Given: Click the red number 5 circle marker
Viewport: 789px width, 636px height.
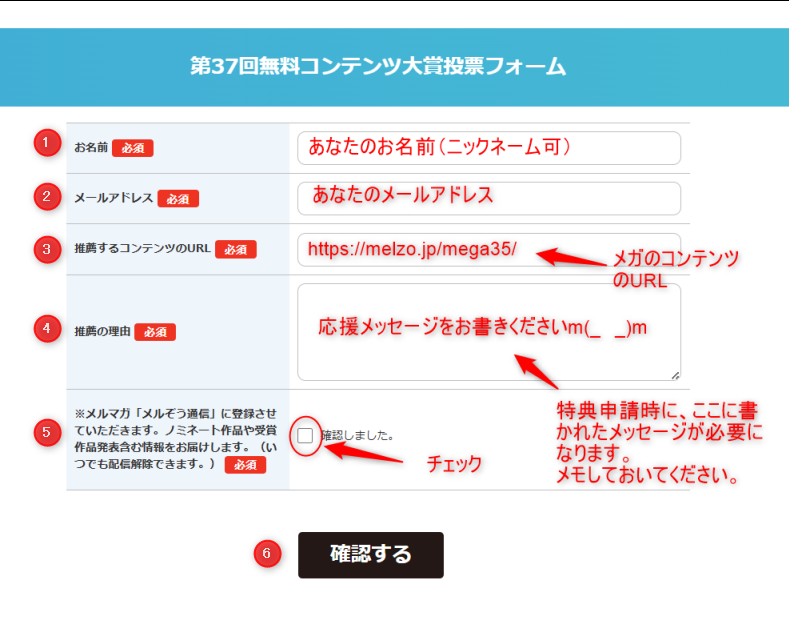Looking at the screenshot, I should coord(46,432).
